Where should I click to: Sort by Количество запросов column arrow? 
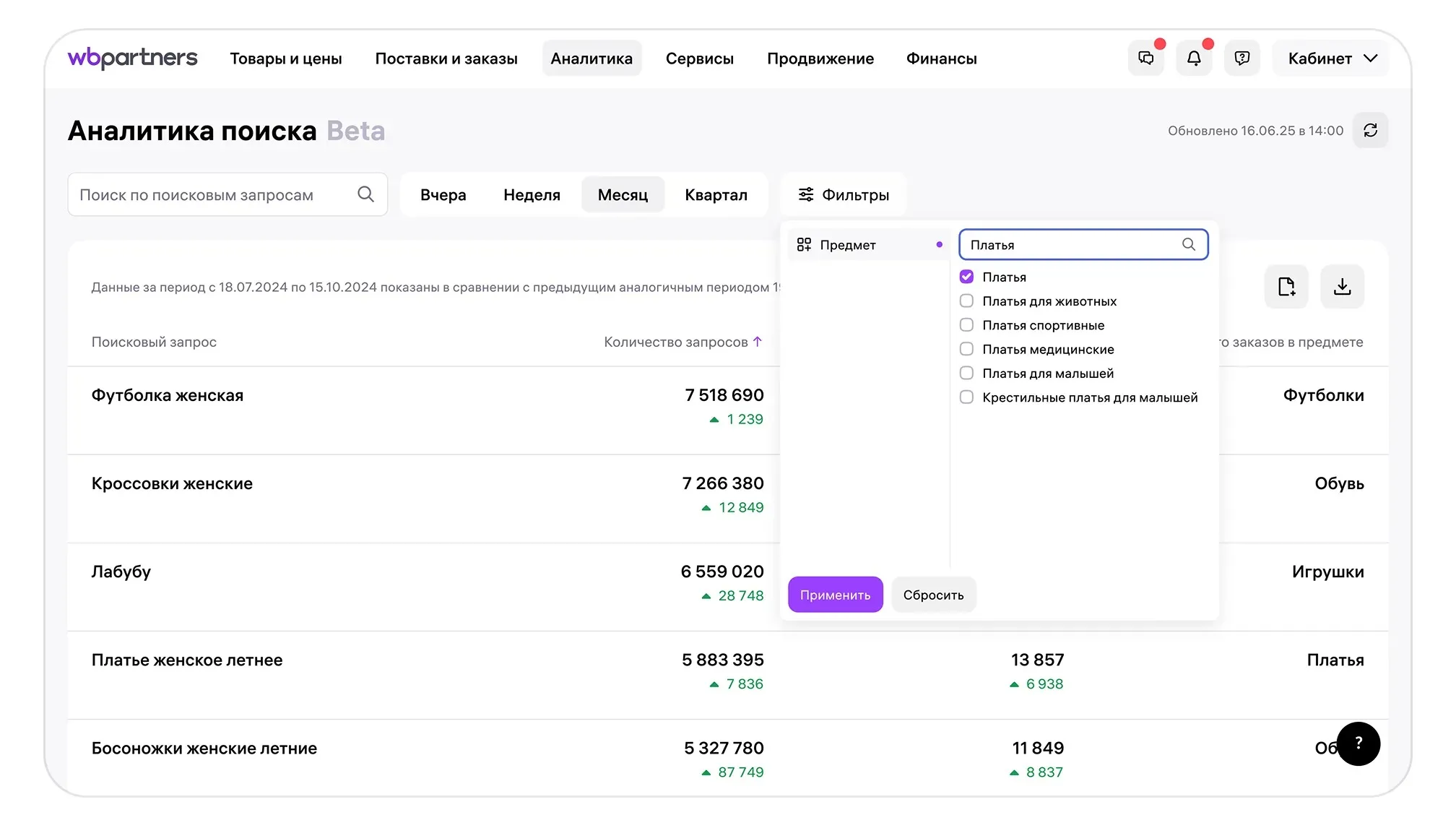click(x=757, y=342)
